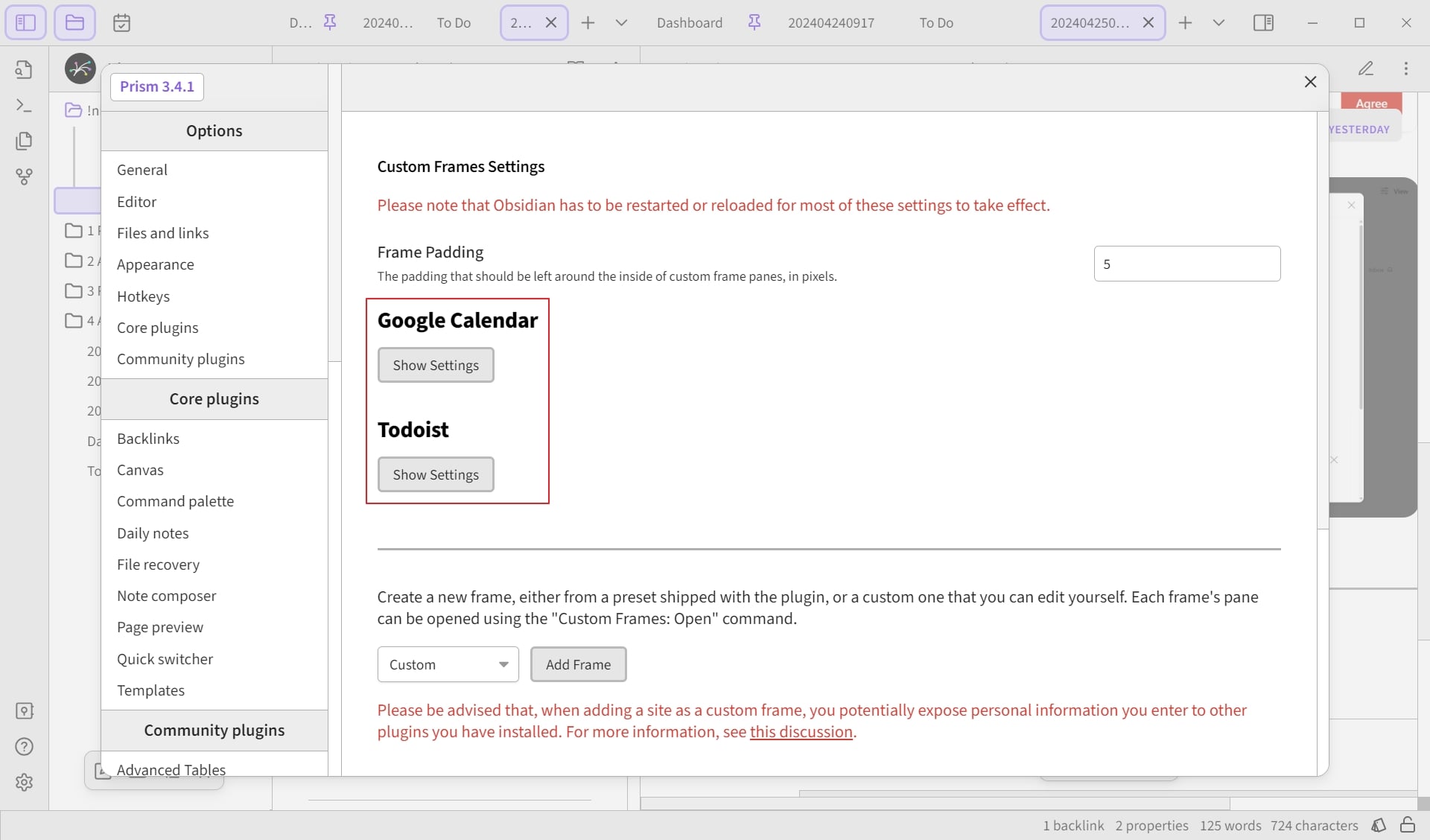Image resolution: width=1430 pixels, height=840 pixels.
Task: Open Files and links settings
Action: [x=214, y=233]
